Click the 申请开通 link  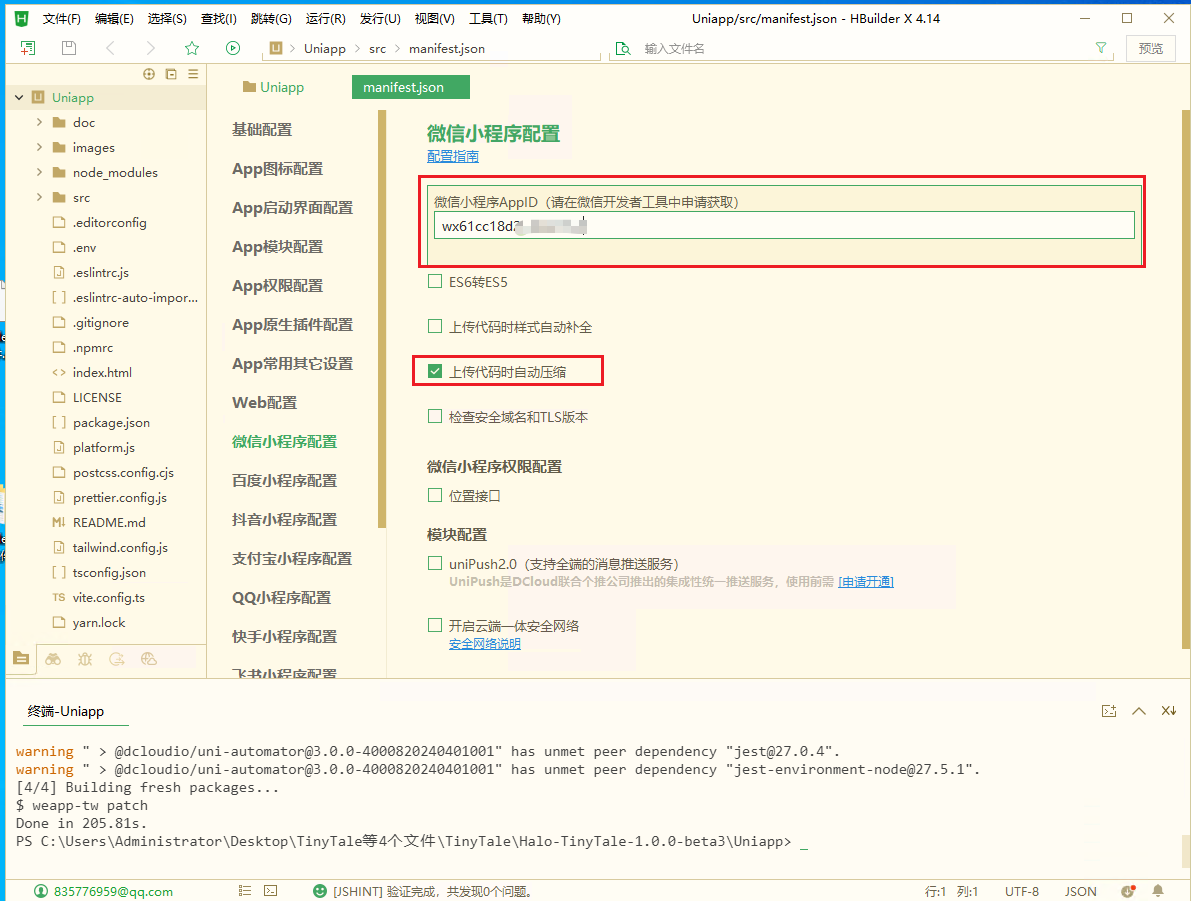(866, 582)
